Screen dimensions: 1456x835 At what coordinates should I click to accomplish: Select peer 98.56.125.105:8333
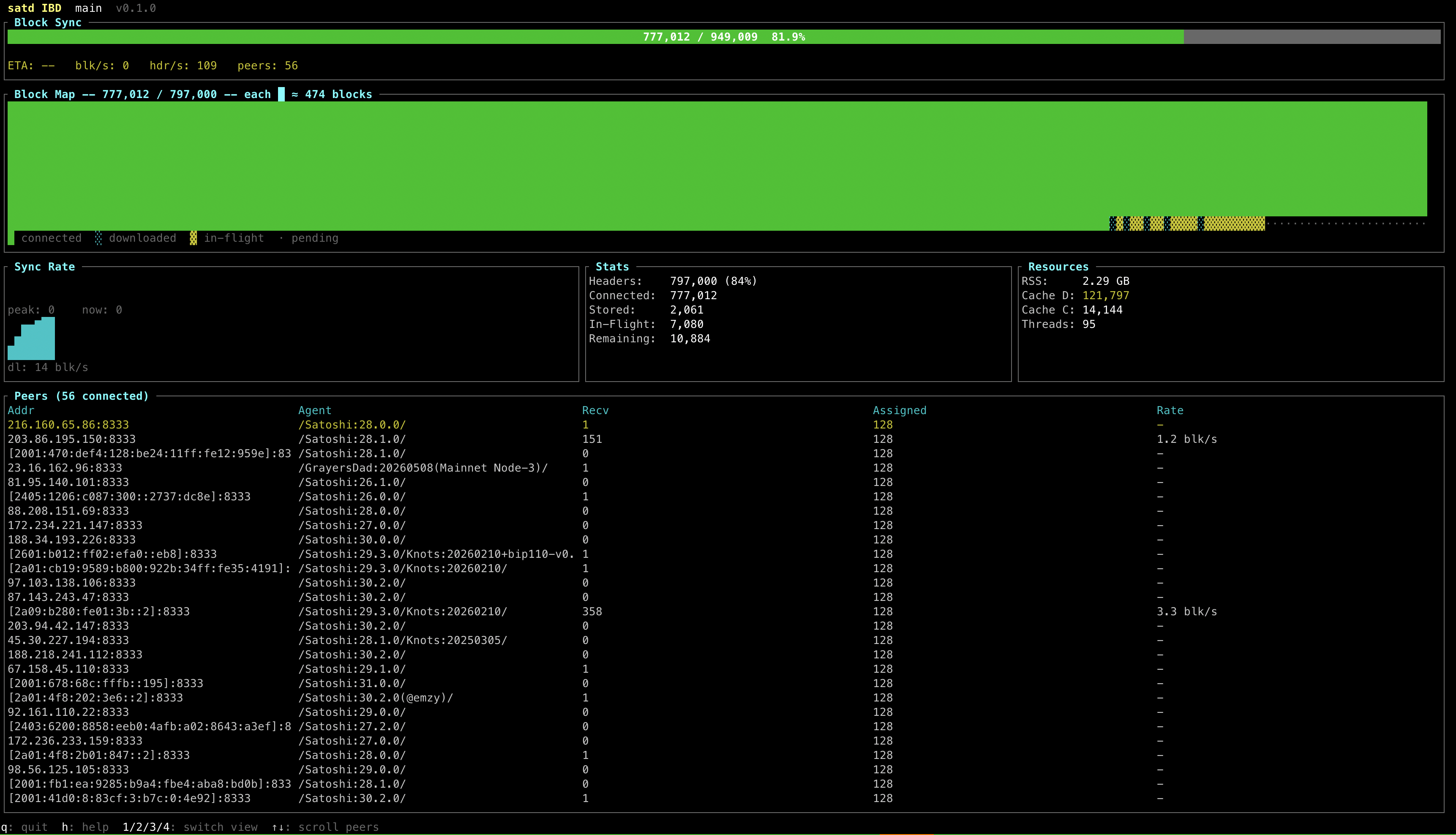coord(724,770)
